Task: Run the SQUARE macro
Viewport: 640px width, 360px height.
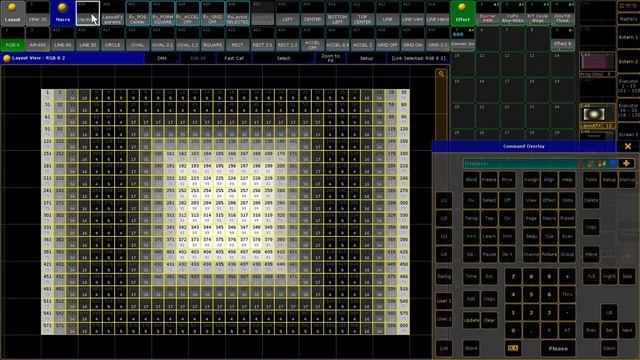Action: 213,39
